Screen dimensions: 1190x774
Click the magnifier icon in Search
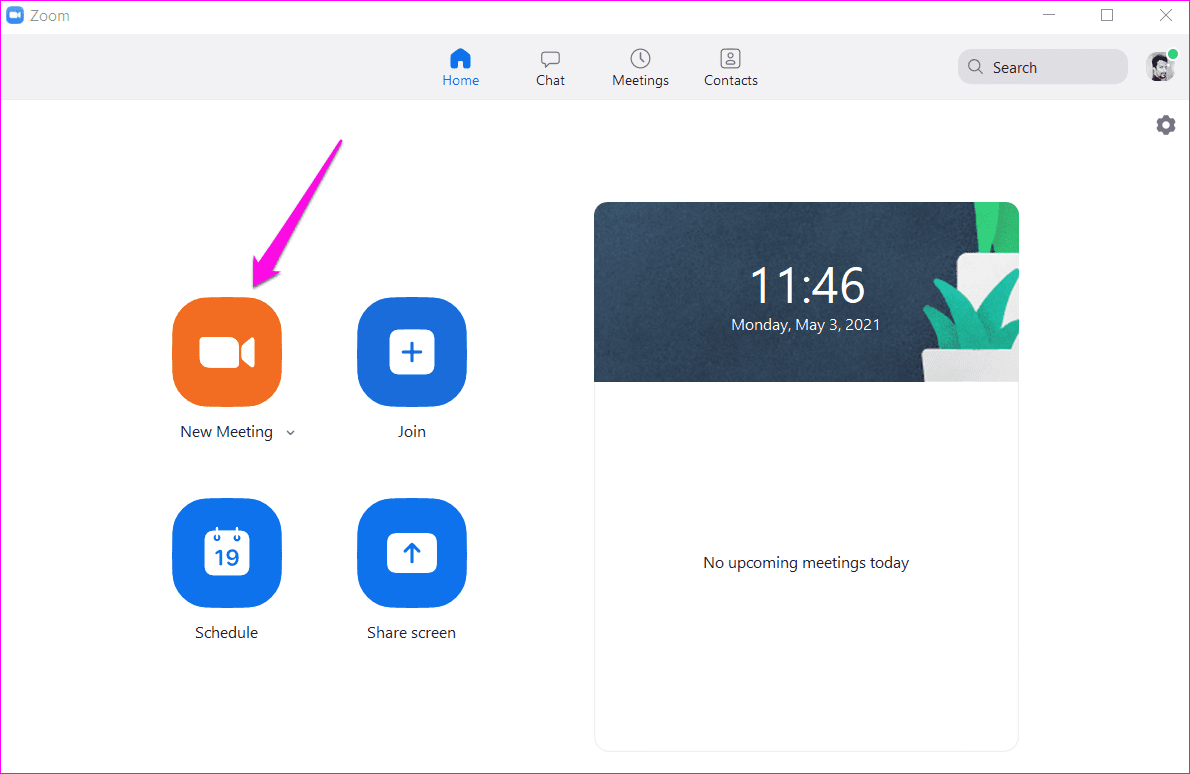tap(975, 67)
